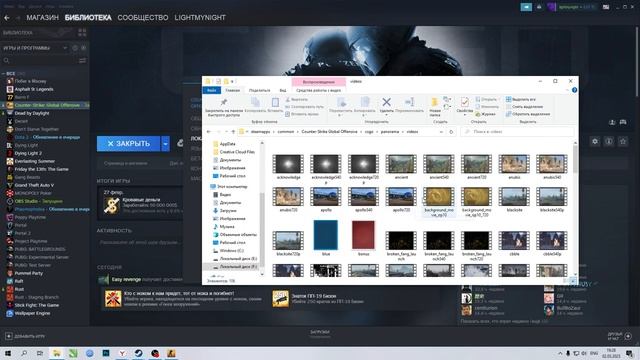The width and height of the screenshot is (640, 360).
Task: Click ДОБАВИТЬ ИГРУ at bottom of Steam
Action: click(25, 336)
